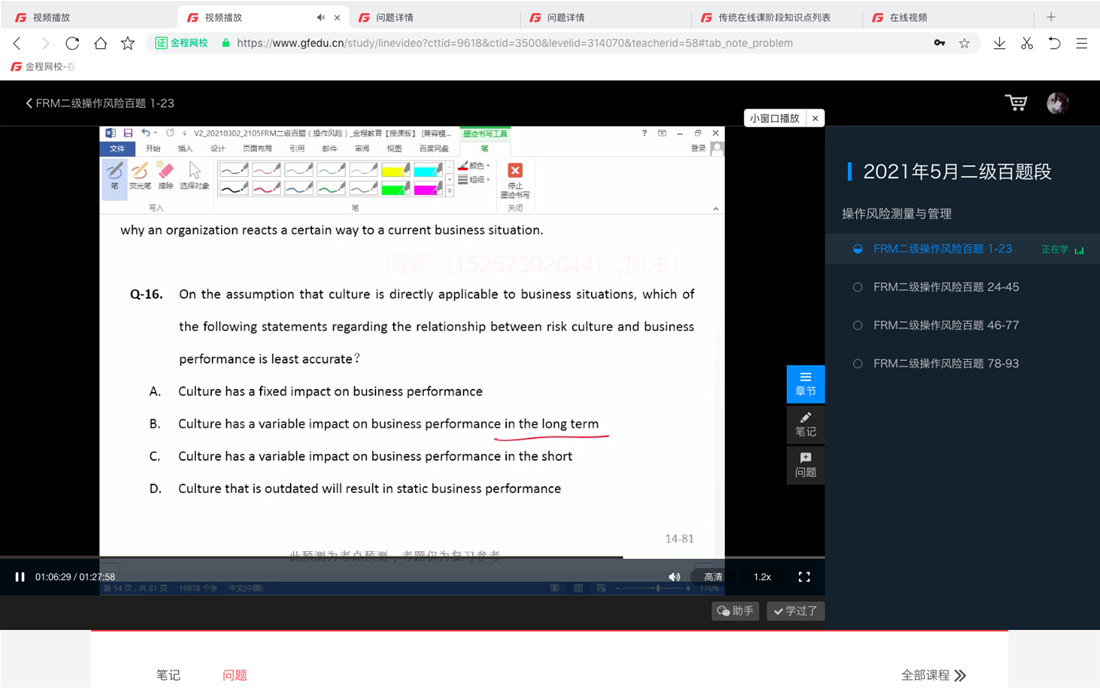
Task: Seek on the video progress bar
Action: coord(412,558)
